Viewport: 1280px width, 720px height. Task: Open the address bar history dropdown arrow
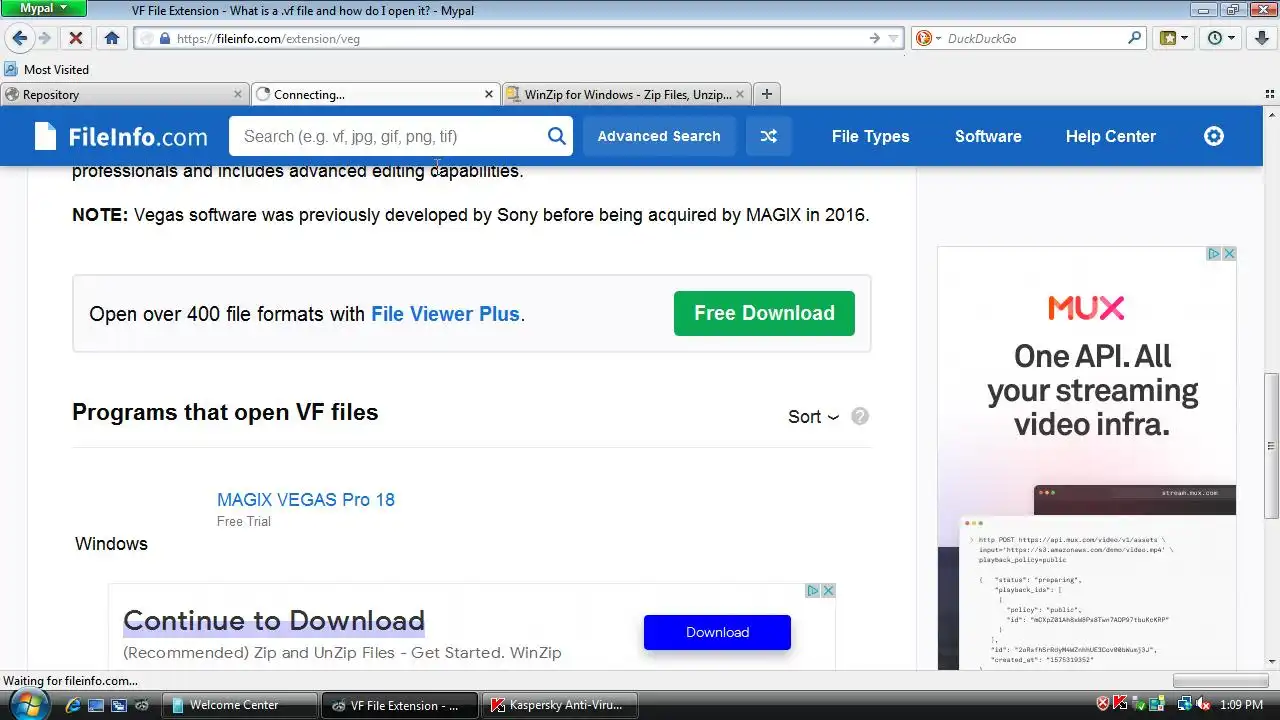pyautogui.click(x=894, y=38)
